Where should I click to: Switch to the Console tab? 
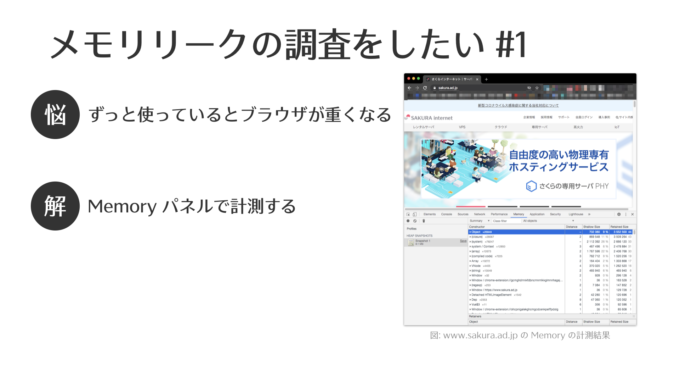(x=446, y=214)
